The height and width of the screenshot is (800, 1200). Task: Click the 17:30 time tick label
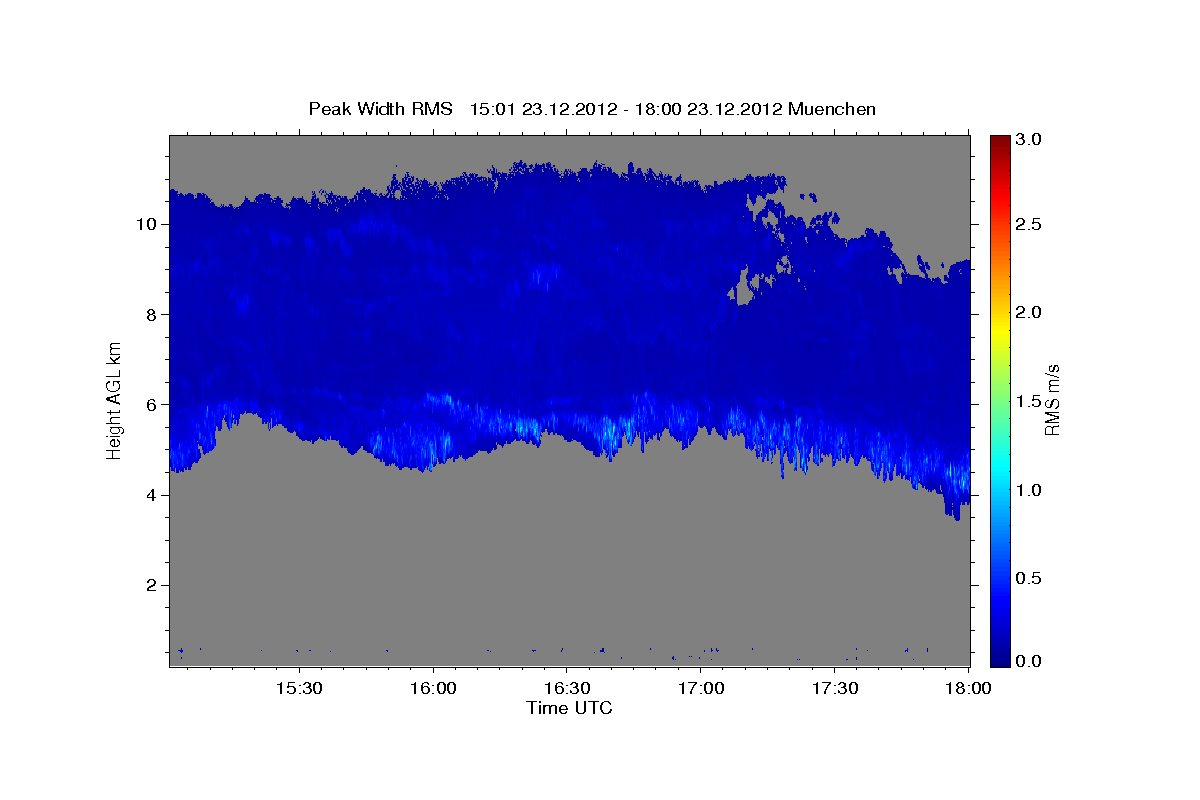[x=835, y=688]
